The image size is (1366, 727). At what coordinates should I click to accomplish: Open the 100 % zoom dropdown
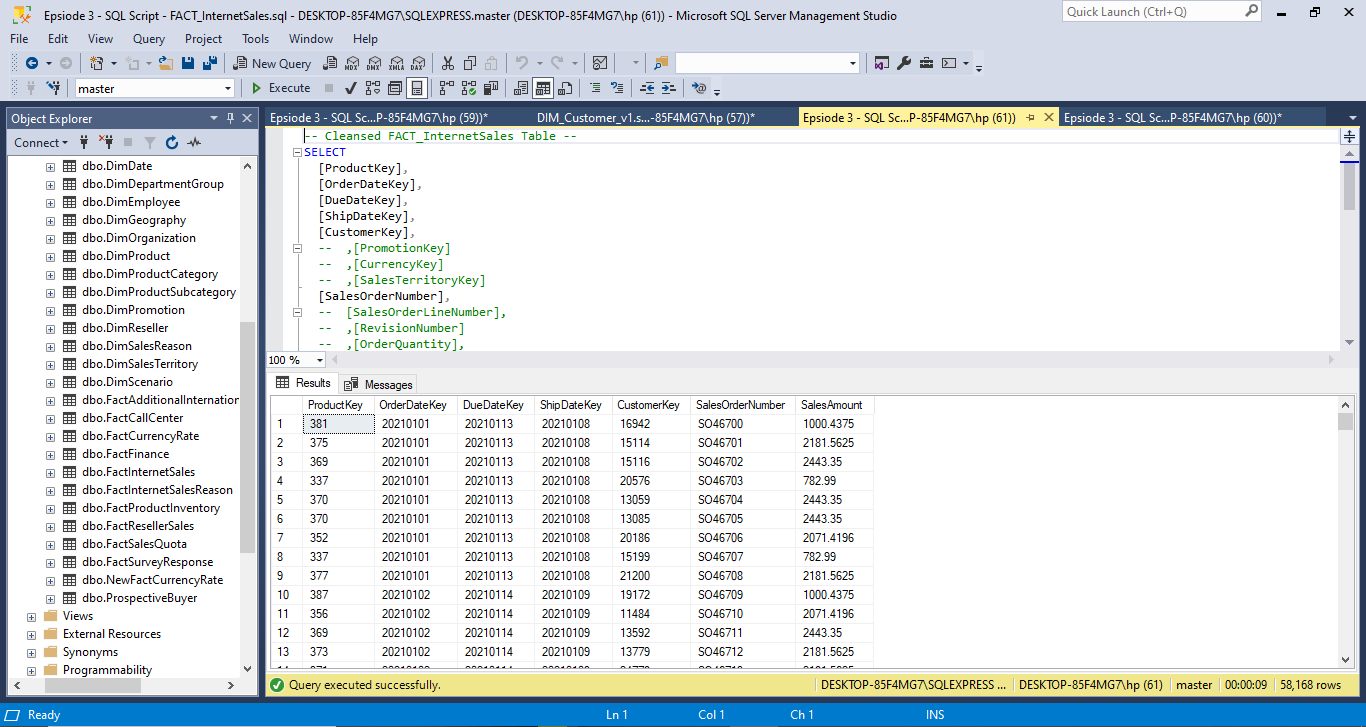(x=320, y=360)
